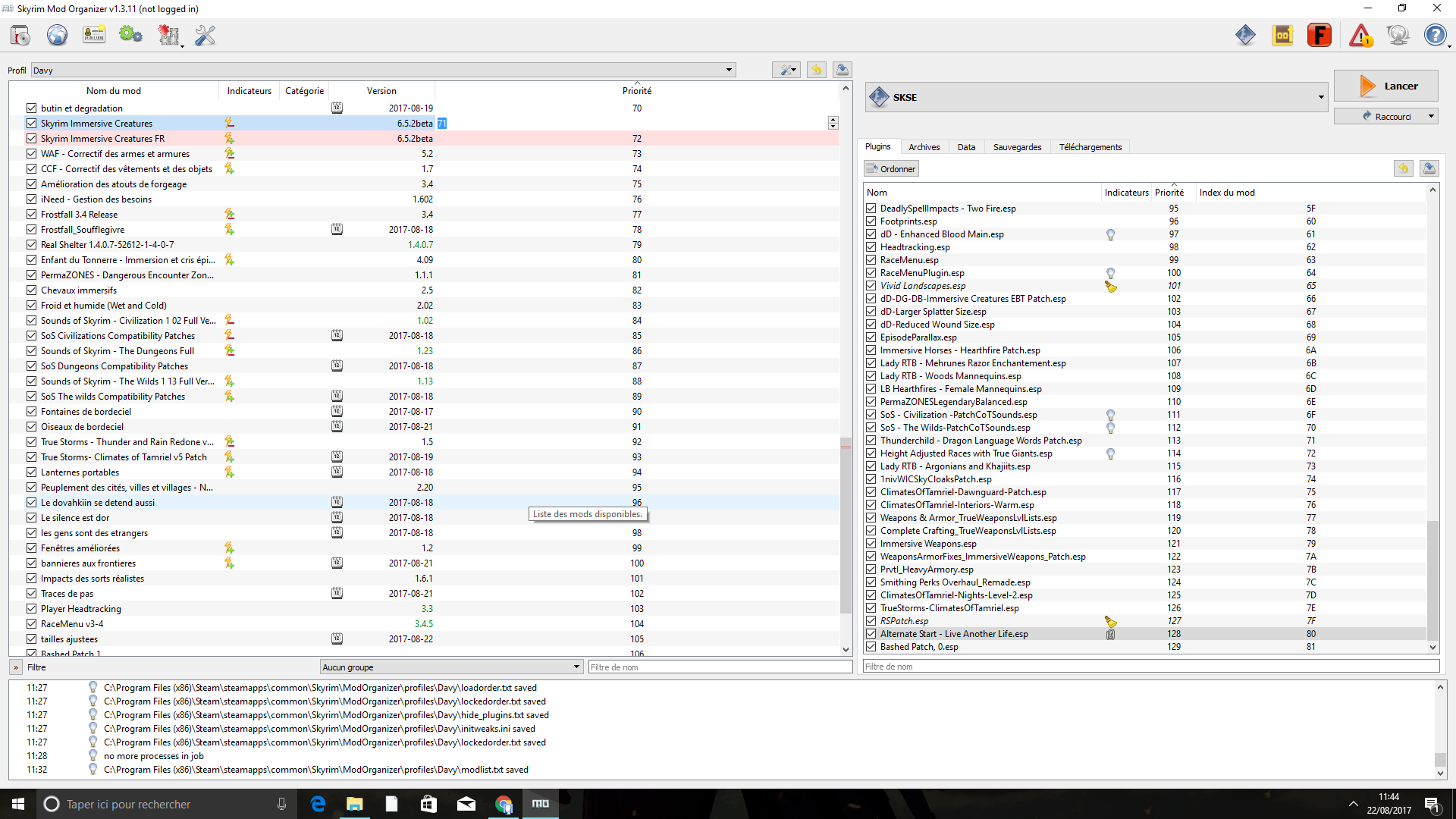The width and height of the screenshot is (1456, 819).
Task: Toggle the Immersive Weapons.esp checkbox
Action: coord(871,544)
